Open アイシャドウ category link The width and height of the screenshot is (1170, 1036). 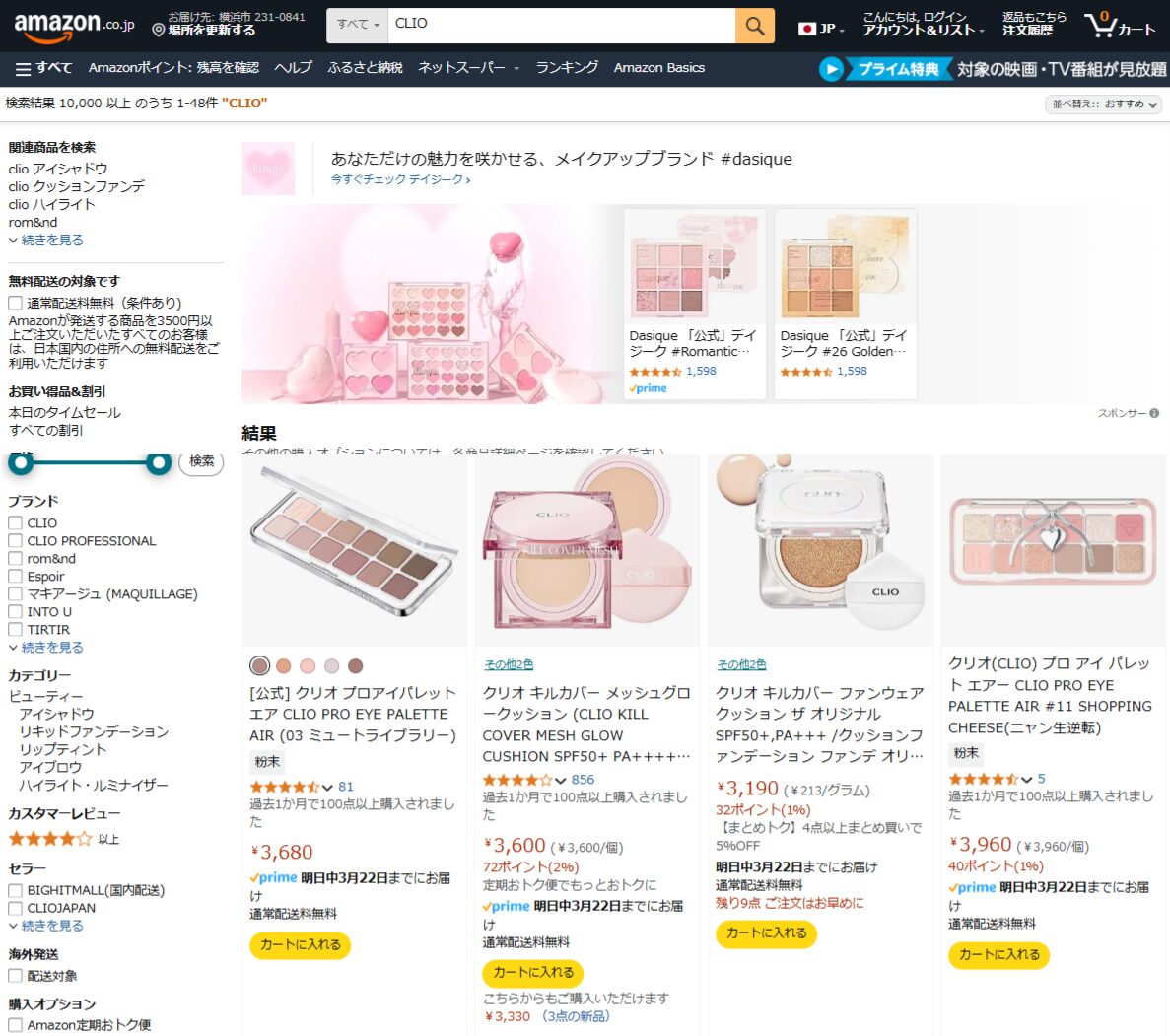click(57, 714)
